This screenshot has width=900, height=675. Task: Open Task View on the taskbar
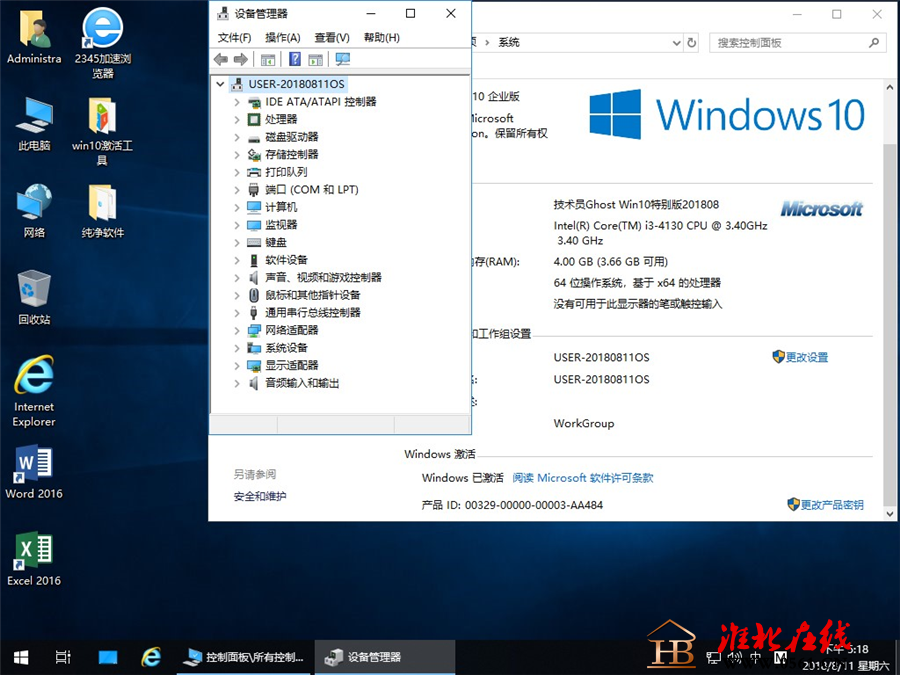pos(63,657)
